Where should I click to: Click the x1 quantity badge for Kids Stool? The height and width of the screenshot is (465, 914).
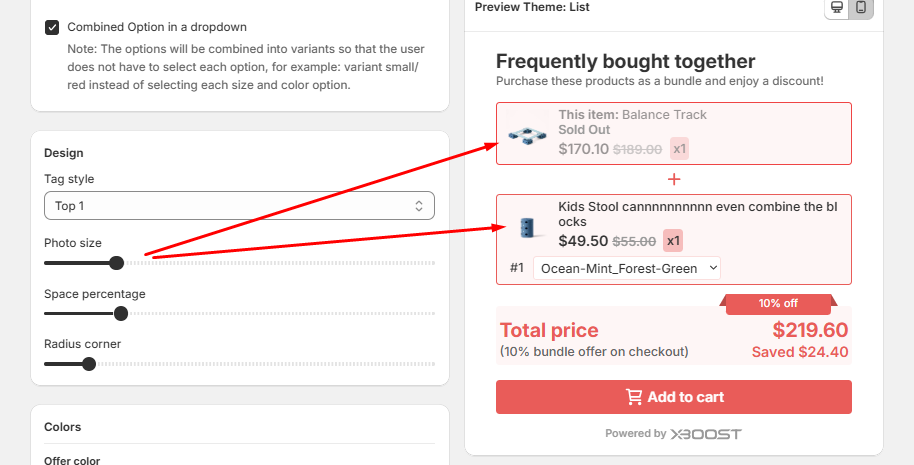coord(673,241)
